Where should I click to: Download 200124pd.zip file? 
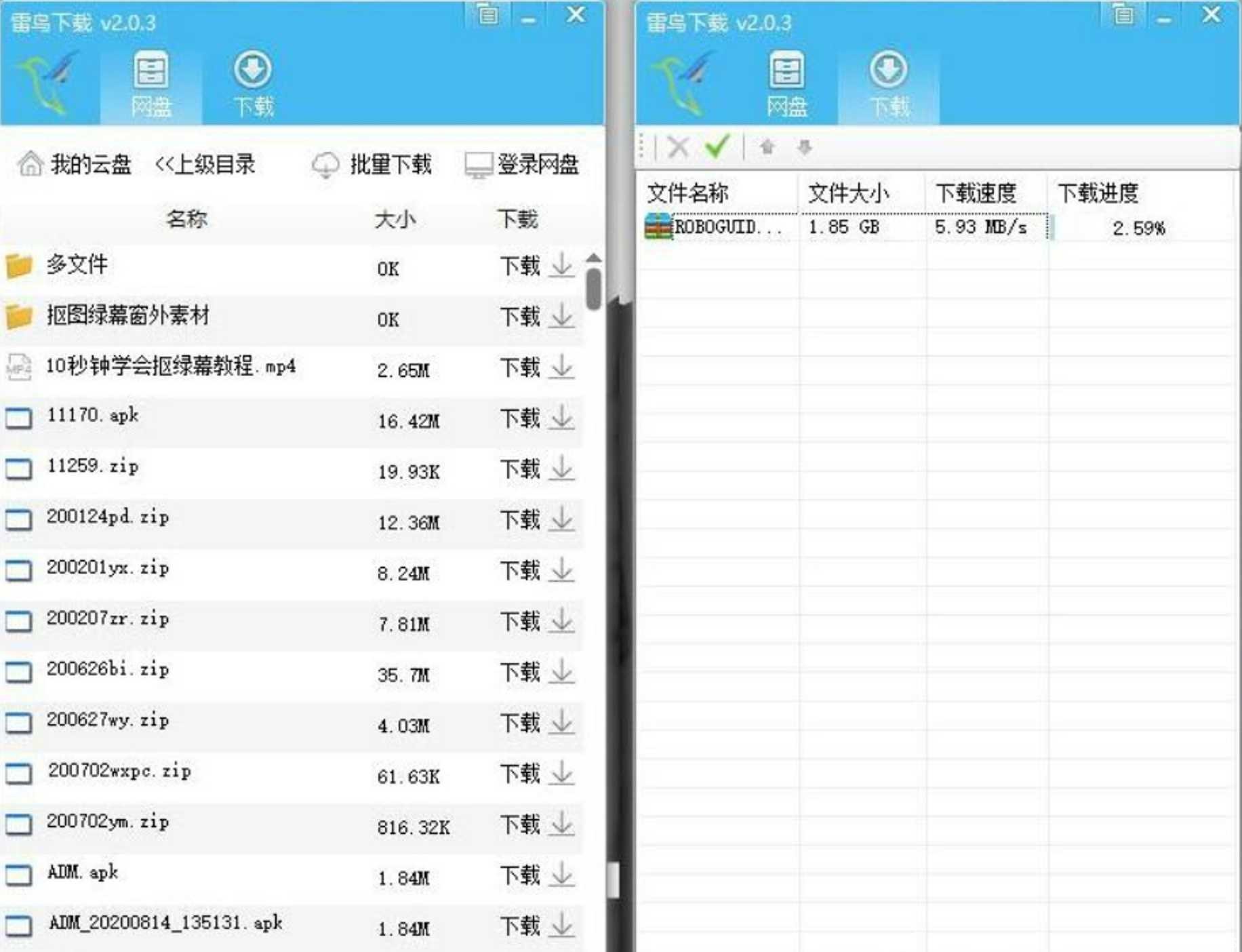pos(537,519)
